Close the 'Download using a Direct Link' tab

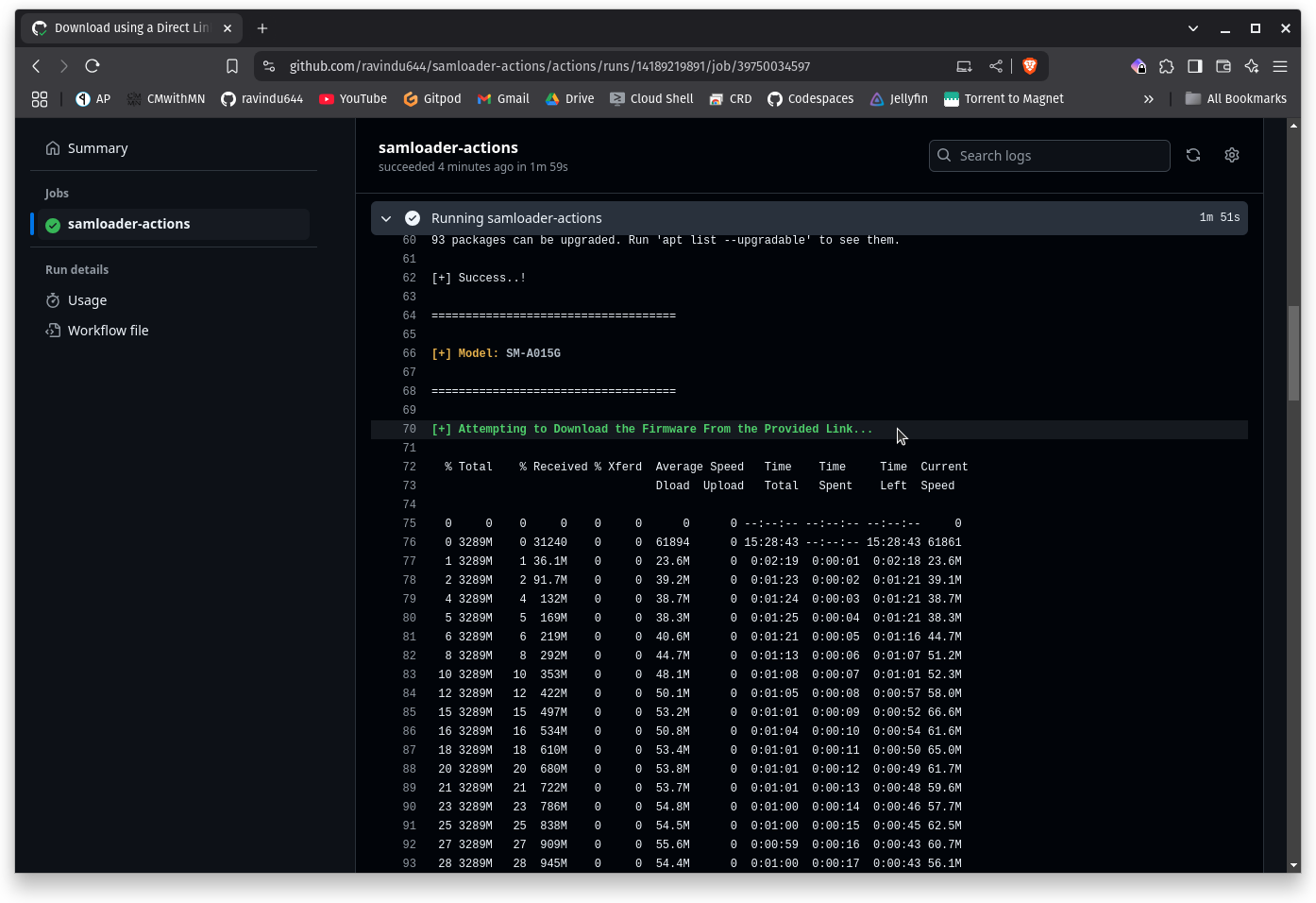[228, 28]
